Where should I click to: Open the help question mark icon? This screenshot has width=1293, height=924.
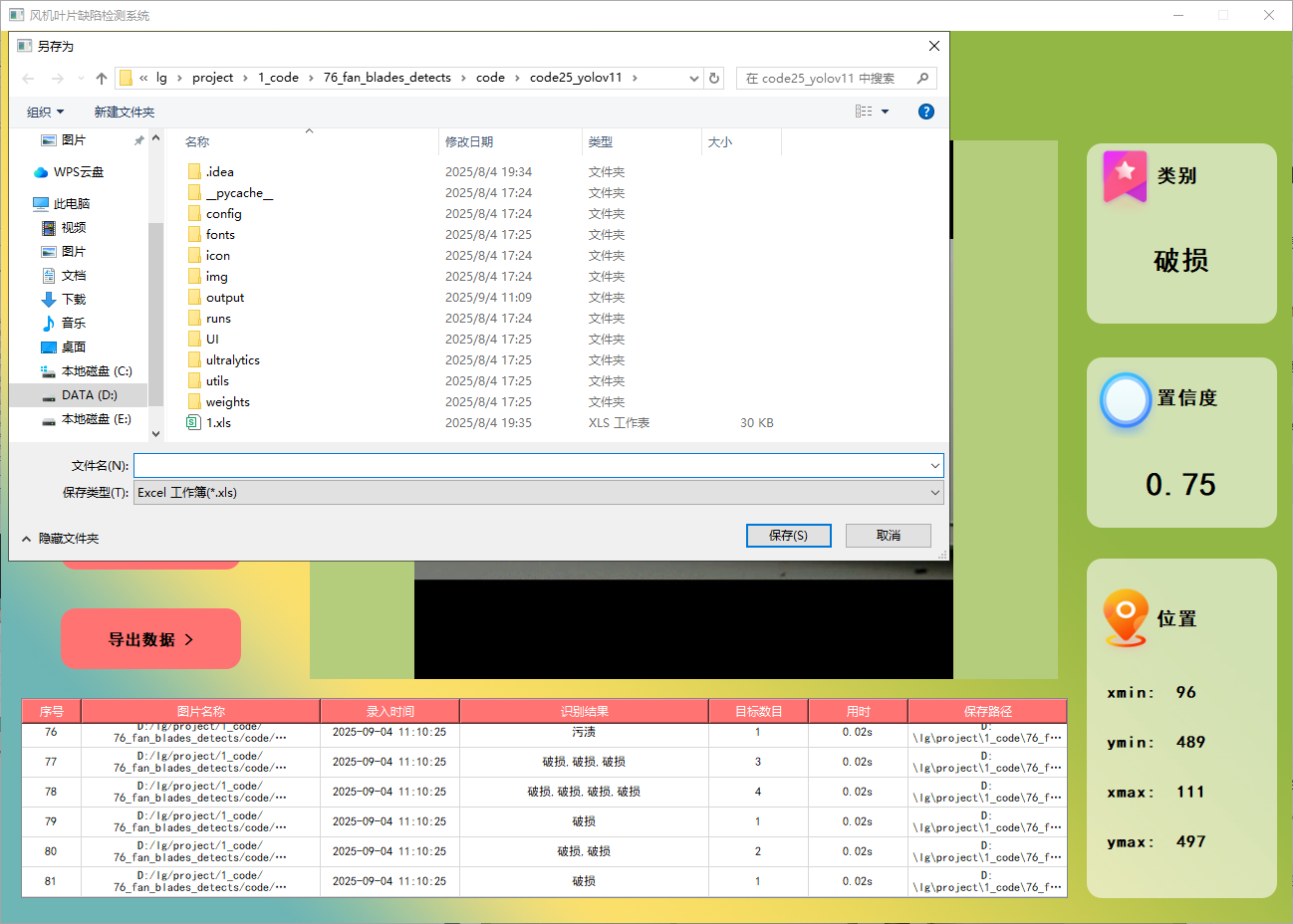tap(926, 112)
